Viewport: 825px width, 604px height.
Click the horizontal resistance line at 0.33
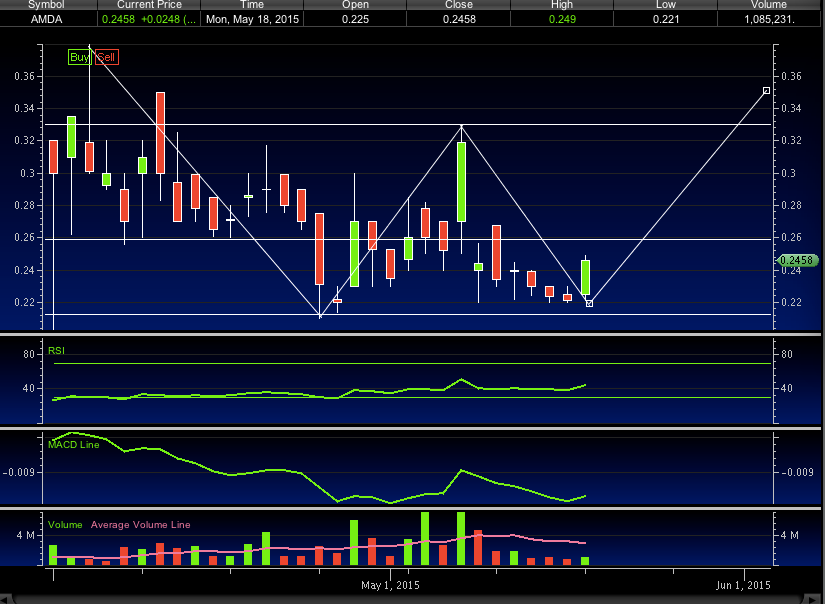(408, 125)
